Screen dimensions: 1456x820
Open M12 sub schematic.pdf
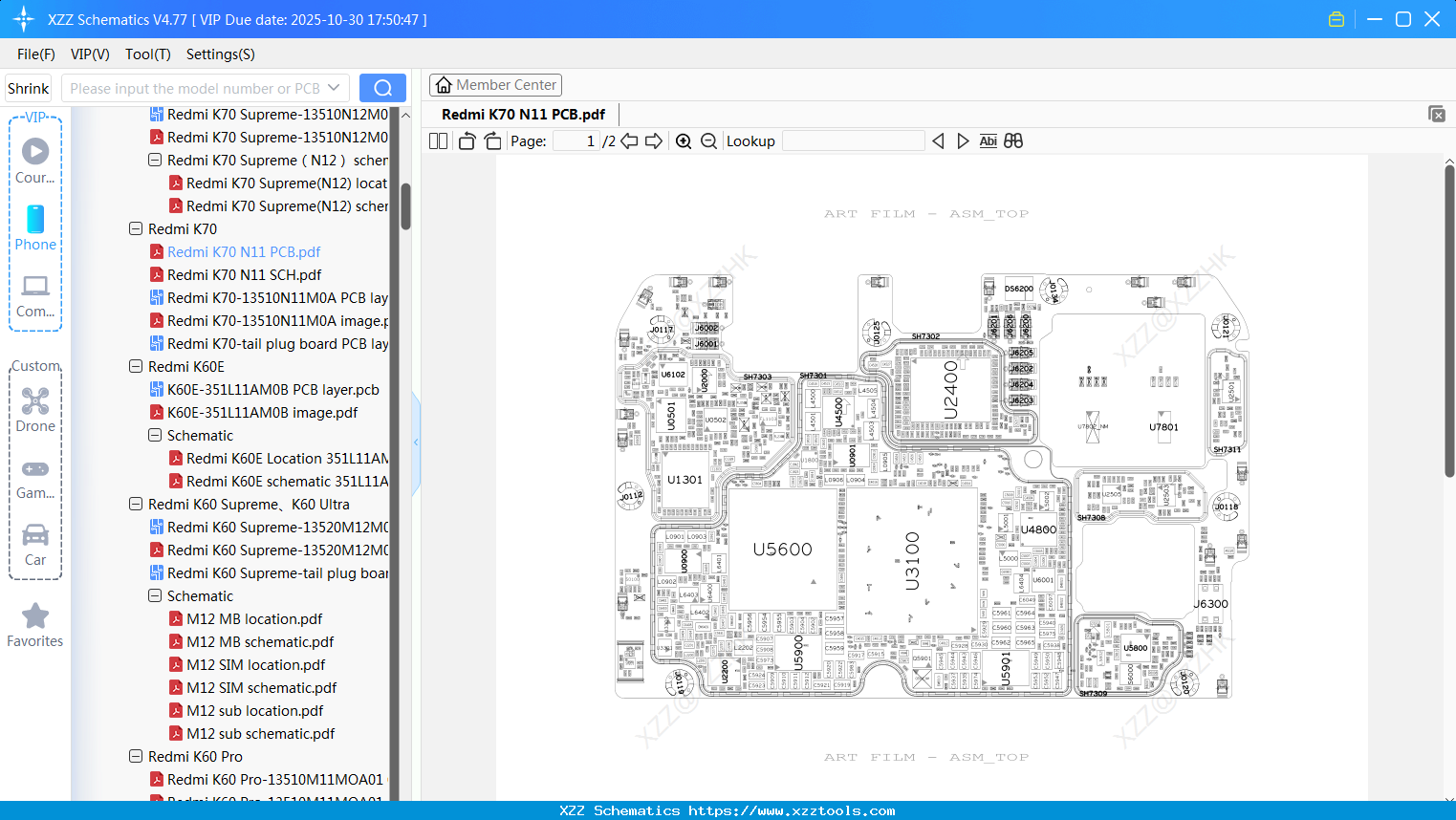coord(252,734)
